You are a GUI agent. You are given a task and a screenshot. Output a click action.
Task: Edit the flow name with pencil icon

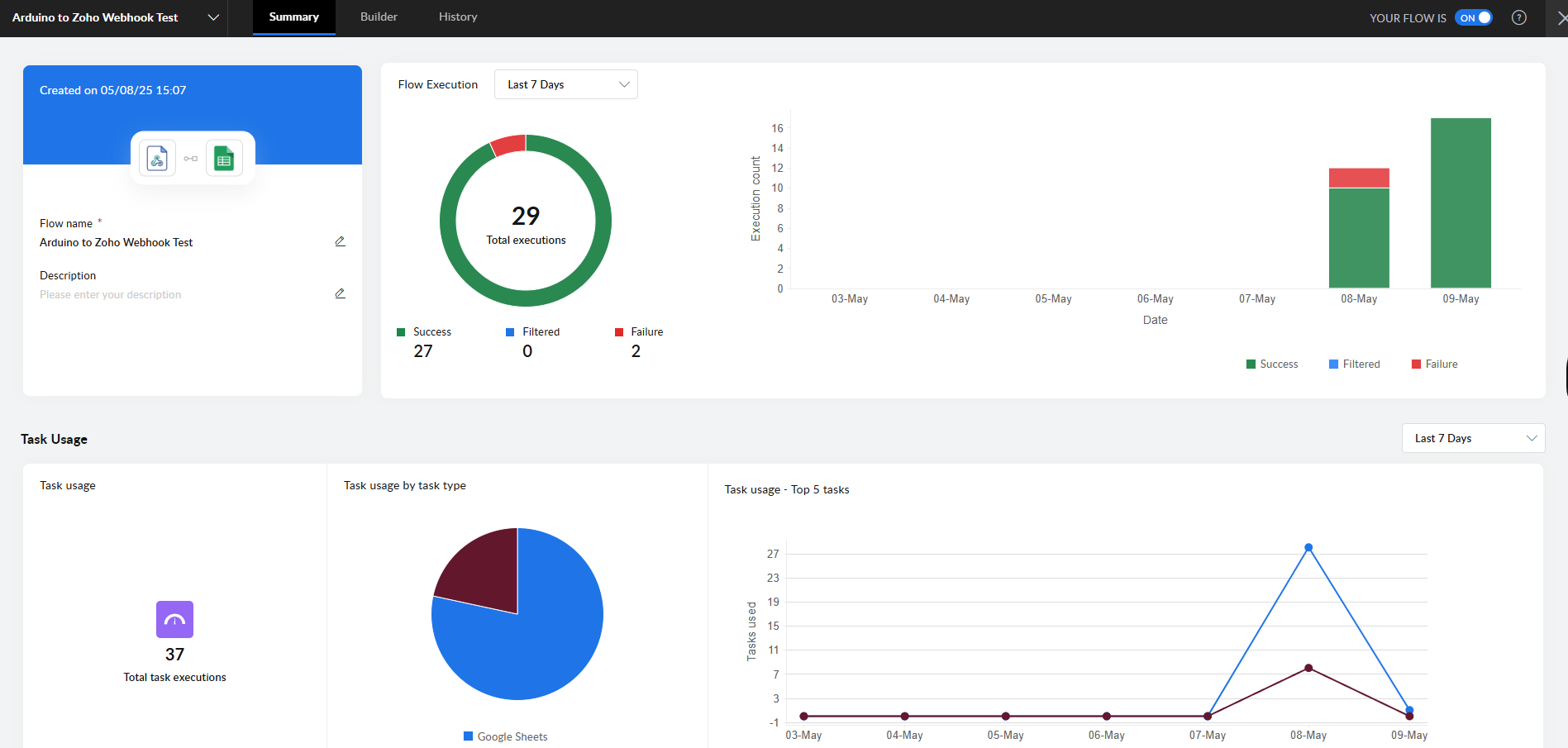pyautogui.click(x=340, y=241)
